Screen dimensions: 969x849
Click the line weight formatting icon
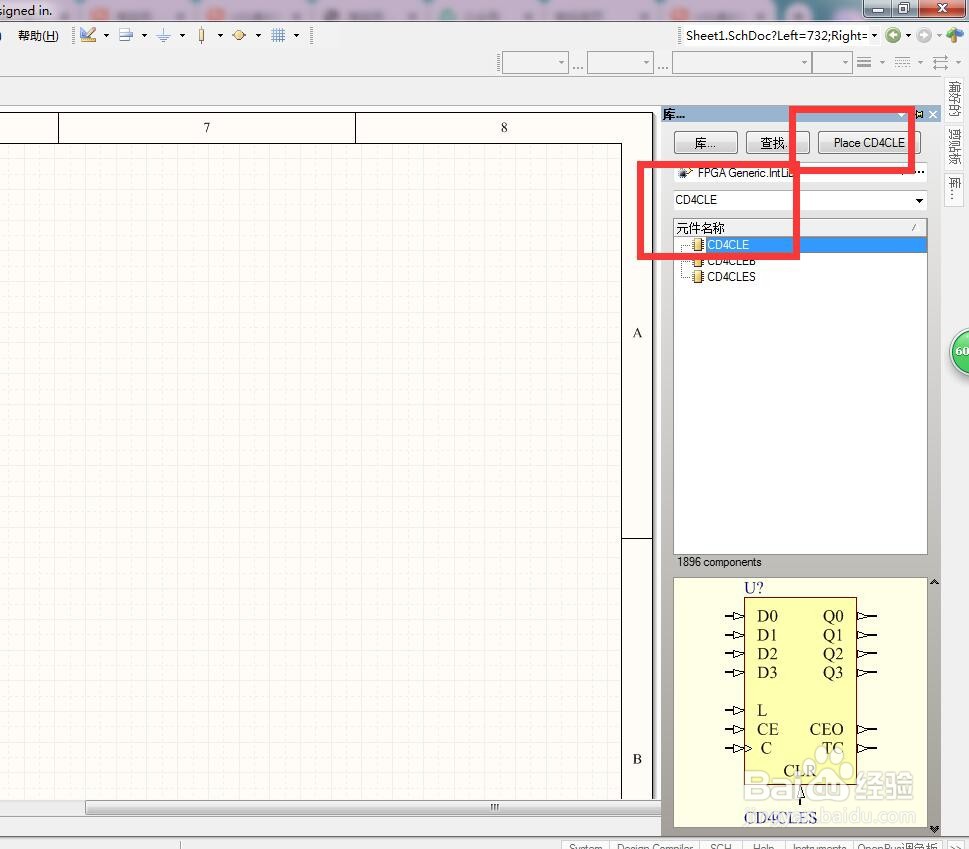pos(865,62)
